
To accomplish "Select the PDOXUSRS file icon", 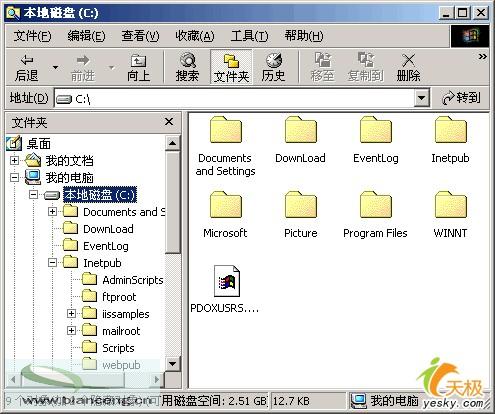I will point(227,281).
